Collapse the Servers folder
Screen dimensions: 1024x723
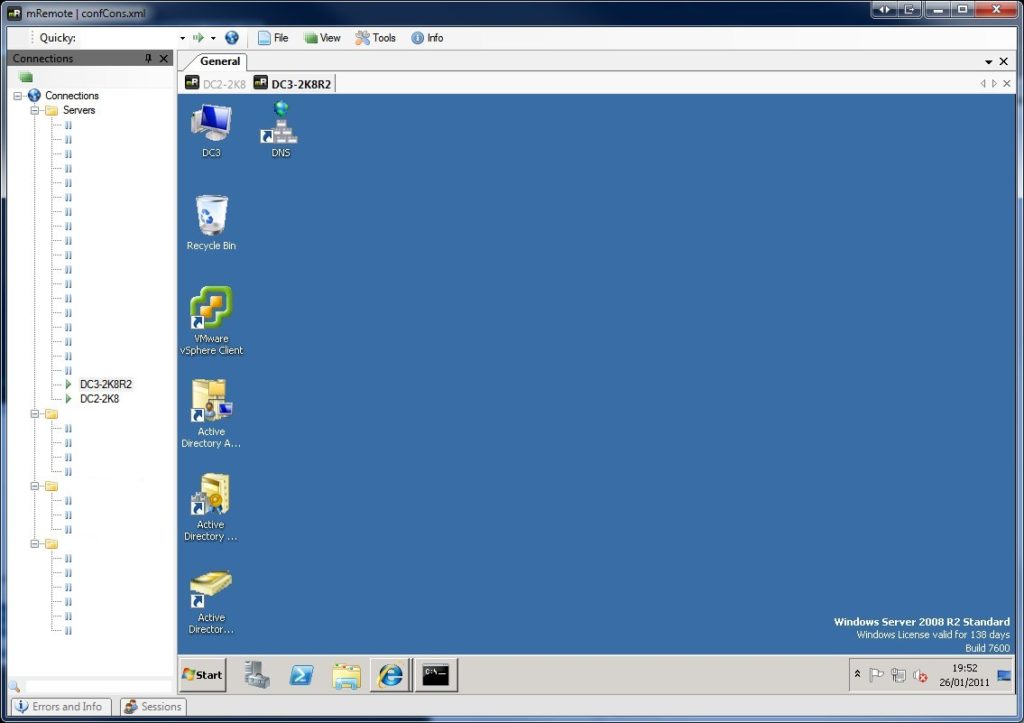click(x=35, y=110)
